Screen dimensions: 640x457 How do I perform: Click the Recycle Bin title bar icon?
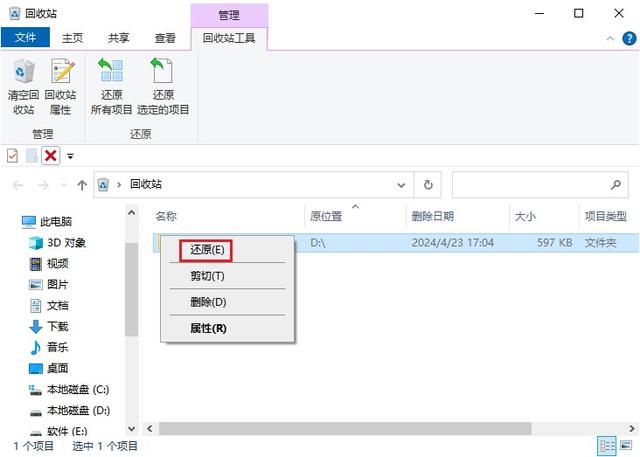14,13
